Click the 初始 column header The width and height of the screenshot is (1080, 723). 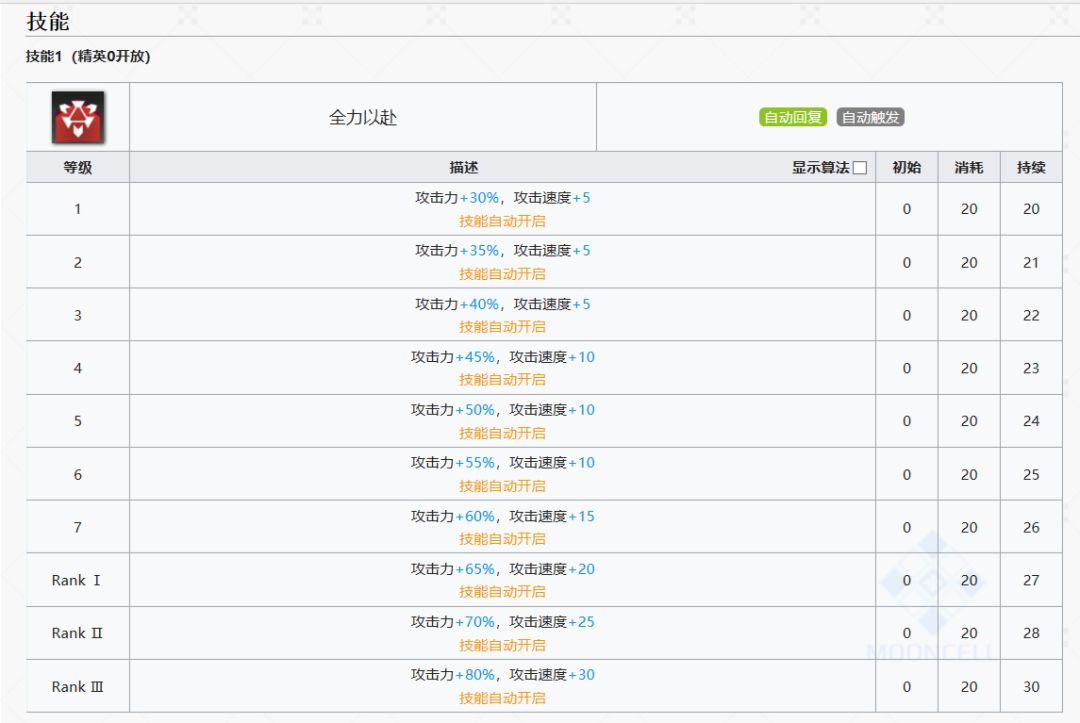click(907, 168)
